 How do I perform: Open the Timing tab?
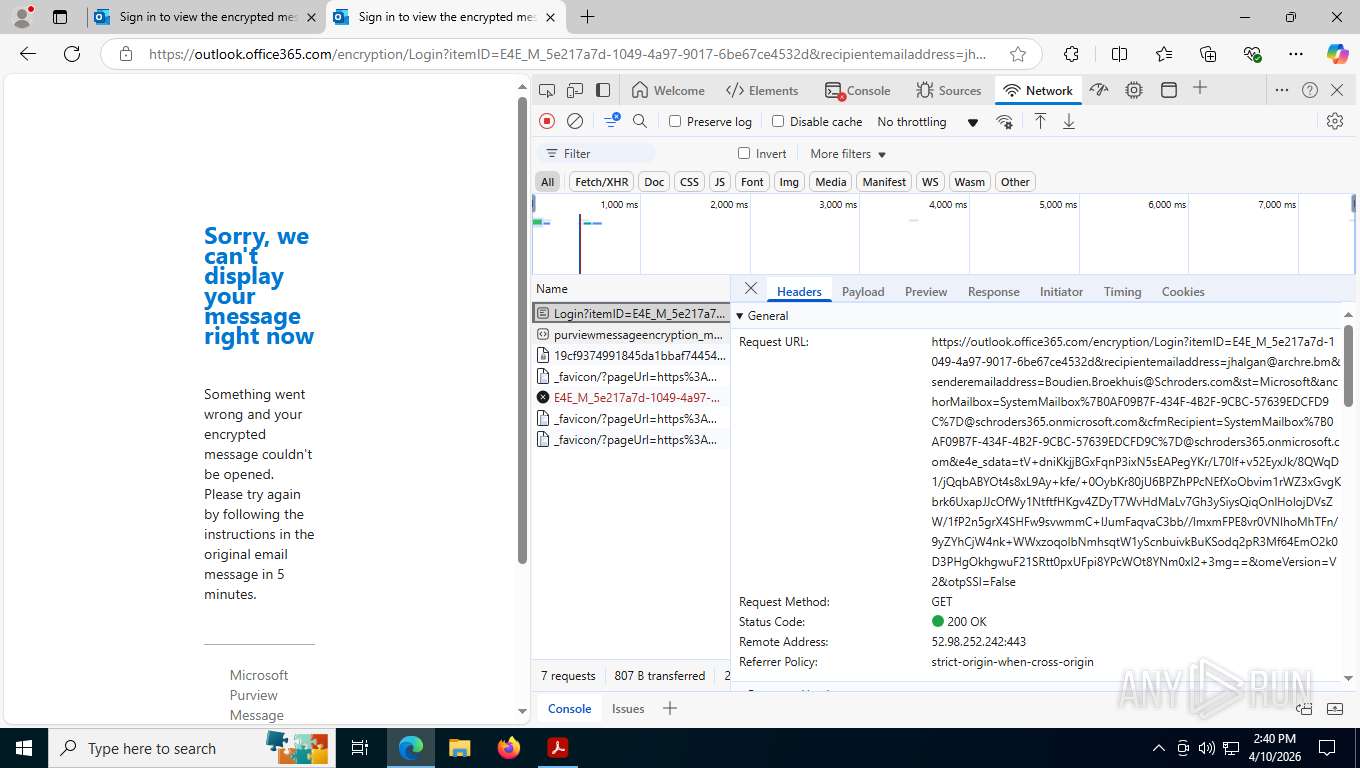[1122, 292]
